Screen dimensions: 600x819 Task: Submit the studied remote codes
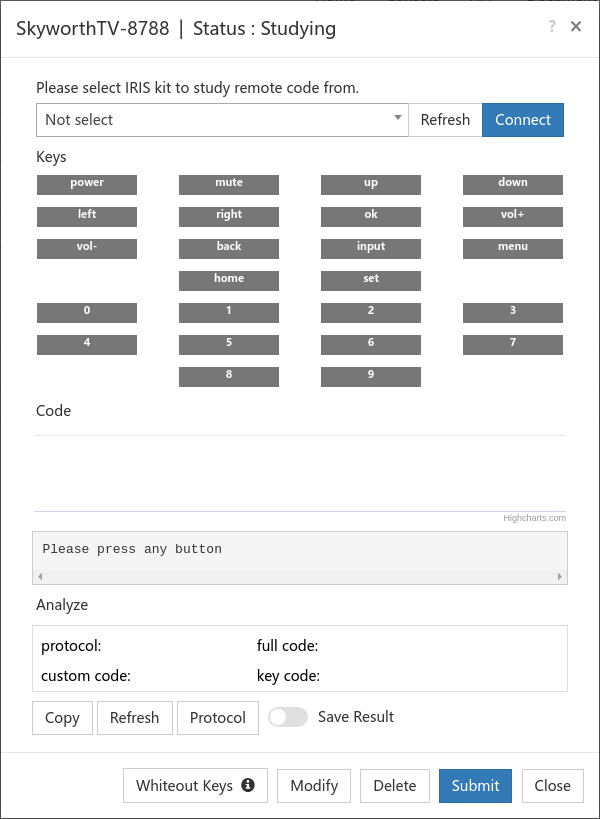[x=475, y=786]
